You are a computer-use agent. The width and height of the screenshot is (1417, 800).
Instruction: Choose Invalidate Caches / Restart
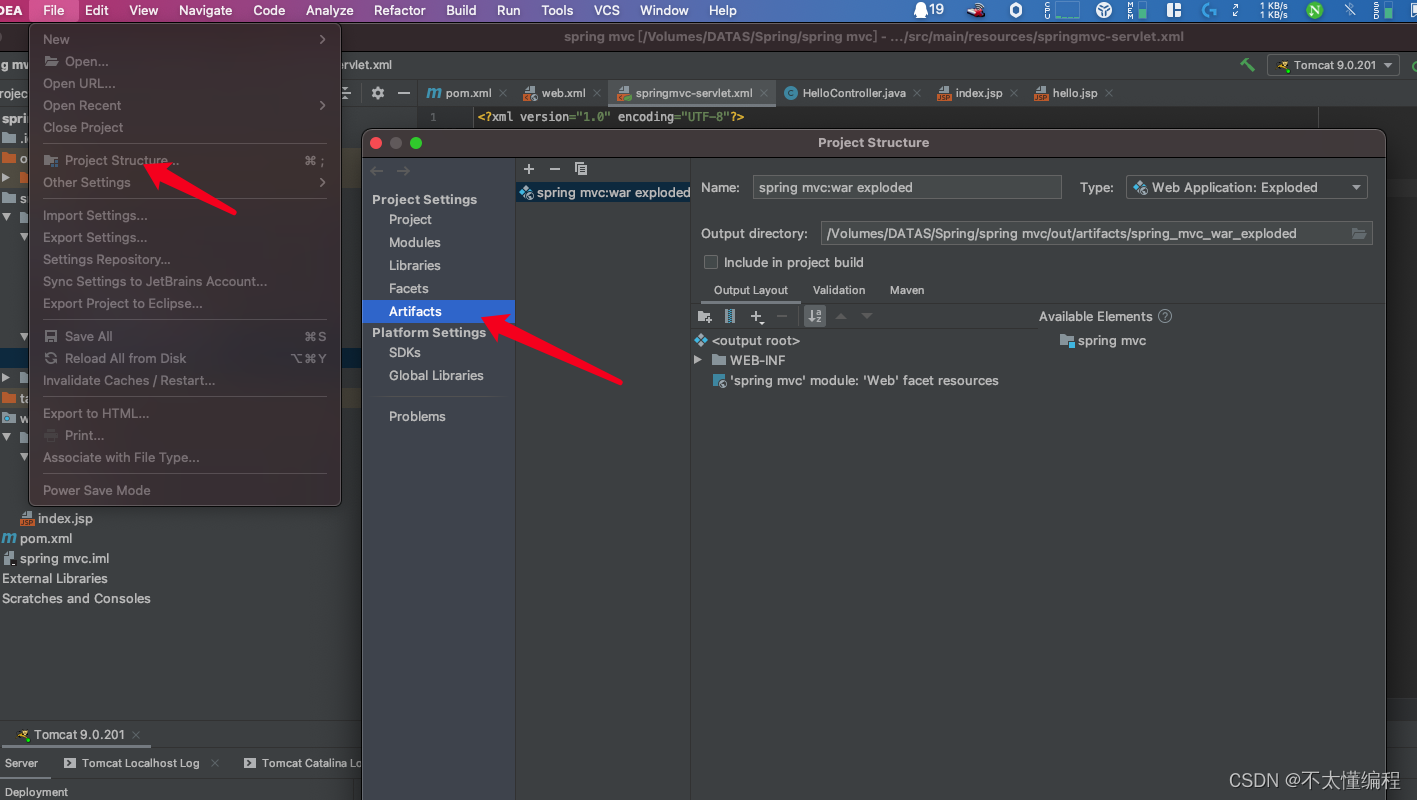point(185,380)
